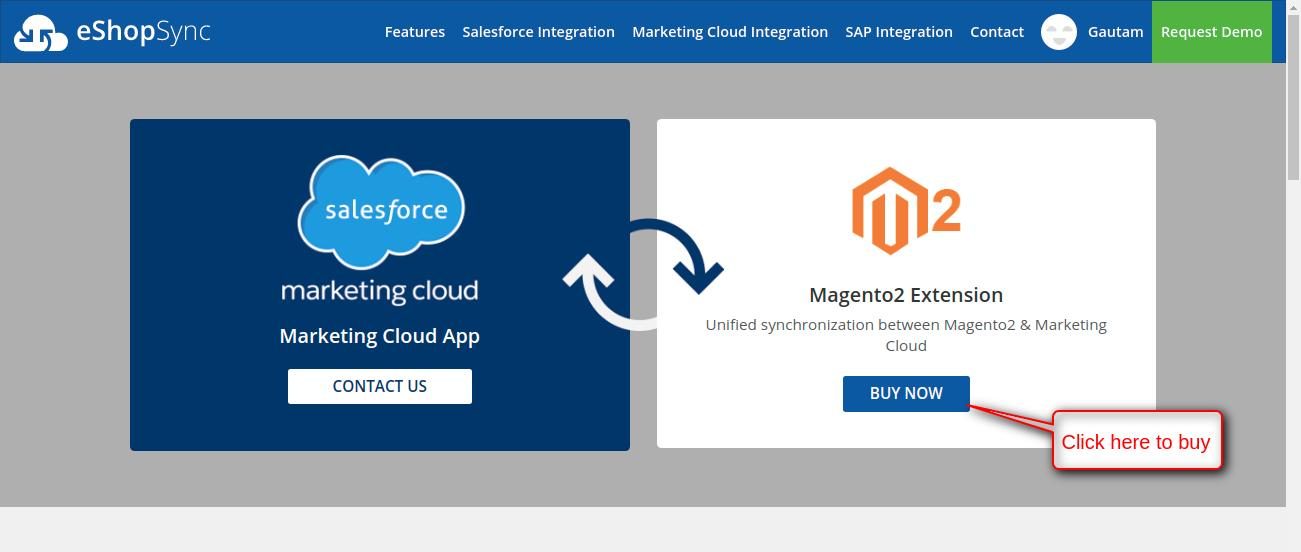This screenshot has height=552, width=1301.
Task: Click the BUY NOW button
Action: pyautogui.click(x=906, y=394)
